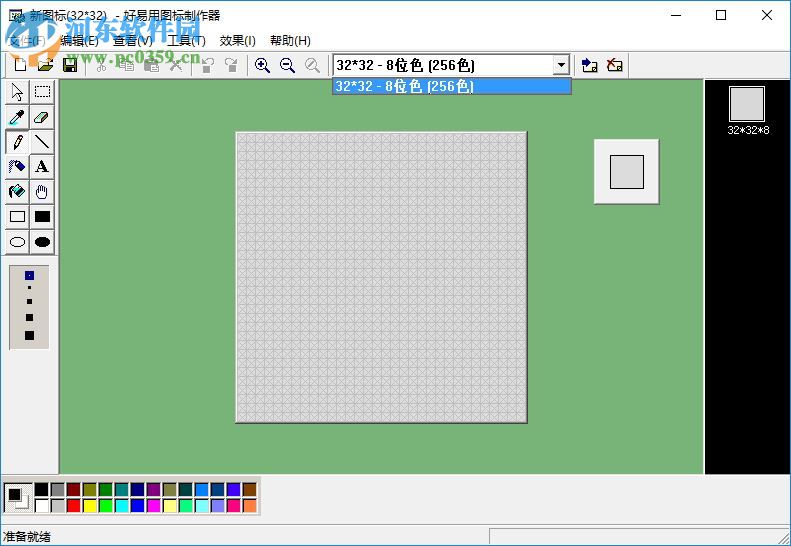Select the arrow pointer tool
The image size is (791, 546).
point(17,92)
